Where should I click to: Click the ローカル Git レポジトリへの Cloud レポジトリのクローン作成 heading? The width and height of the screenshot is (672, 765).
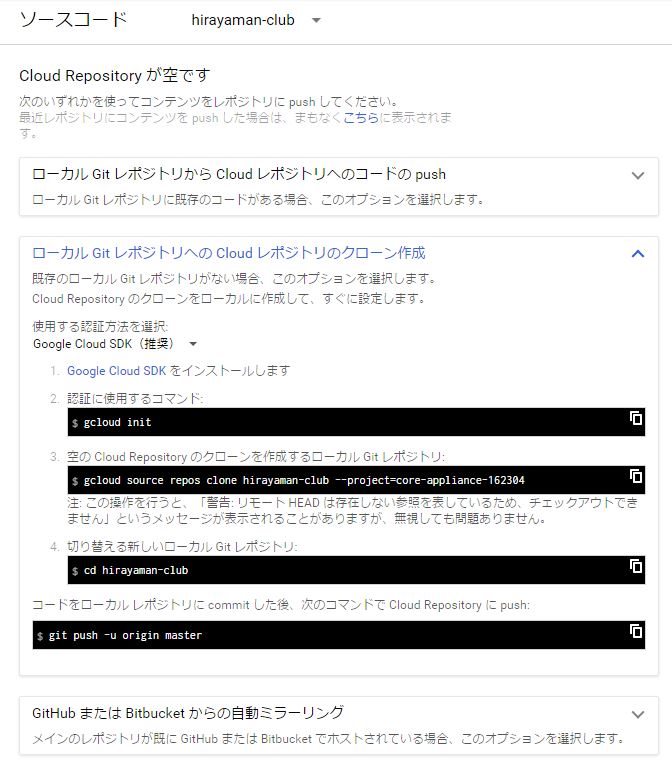click(228, 253)
